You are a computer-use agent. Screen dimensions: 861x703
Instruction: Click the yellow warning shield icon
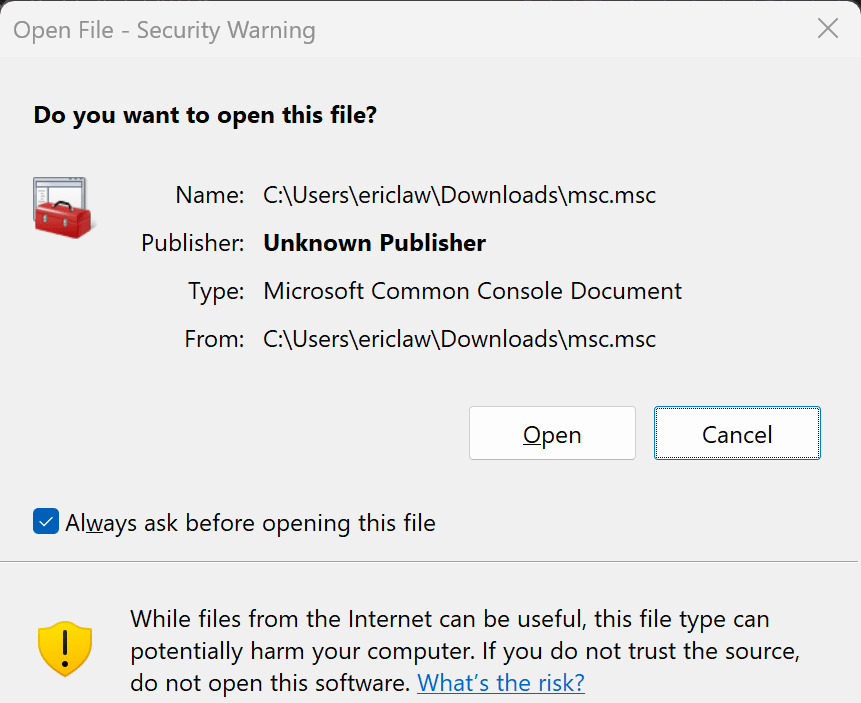click(65, 649)
